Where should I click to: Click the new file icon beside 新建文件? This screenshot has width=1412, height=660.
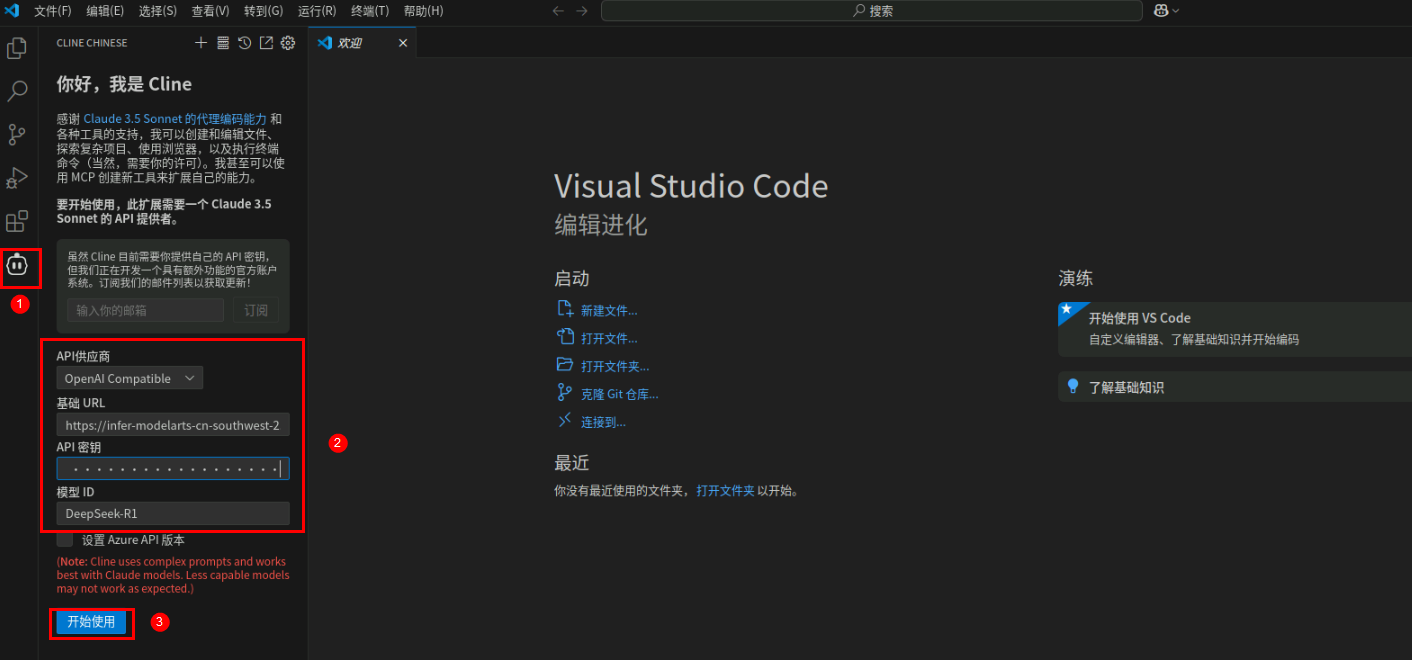[x=565, y=309]
